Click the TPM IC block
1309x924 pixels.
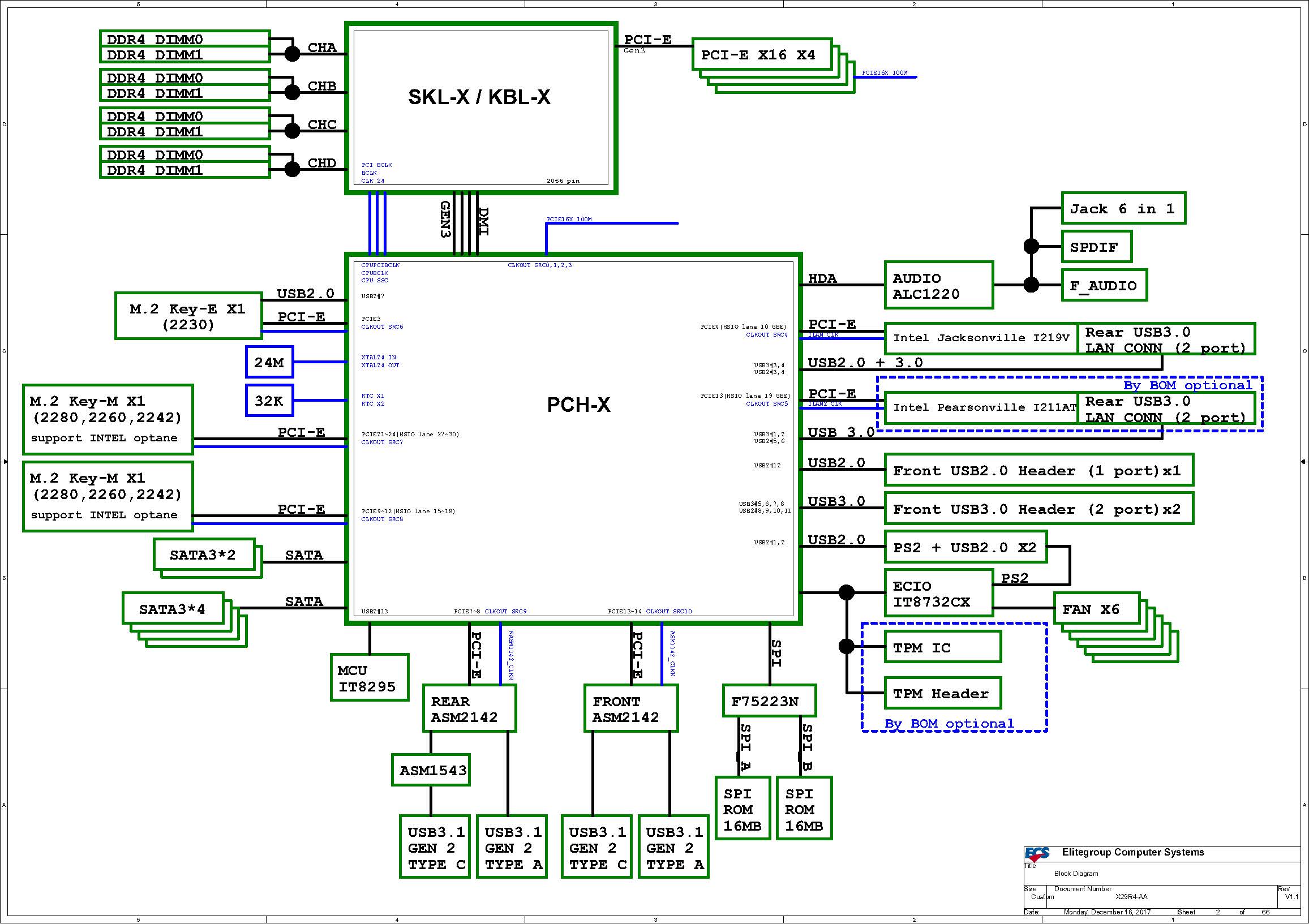coord(942,647)
